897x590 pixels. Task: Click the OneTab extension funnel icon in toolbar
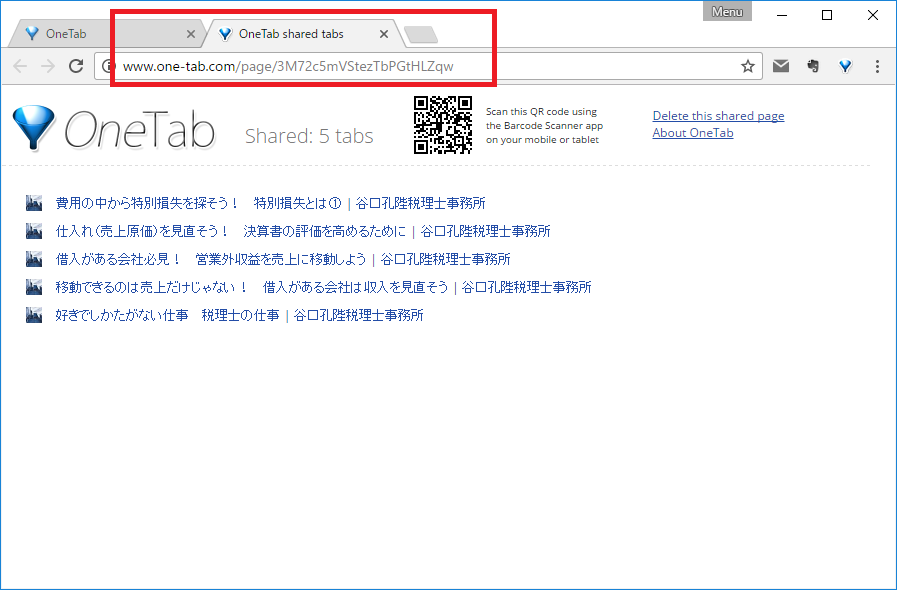(846, 66)
